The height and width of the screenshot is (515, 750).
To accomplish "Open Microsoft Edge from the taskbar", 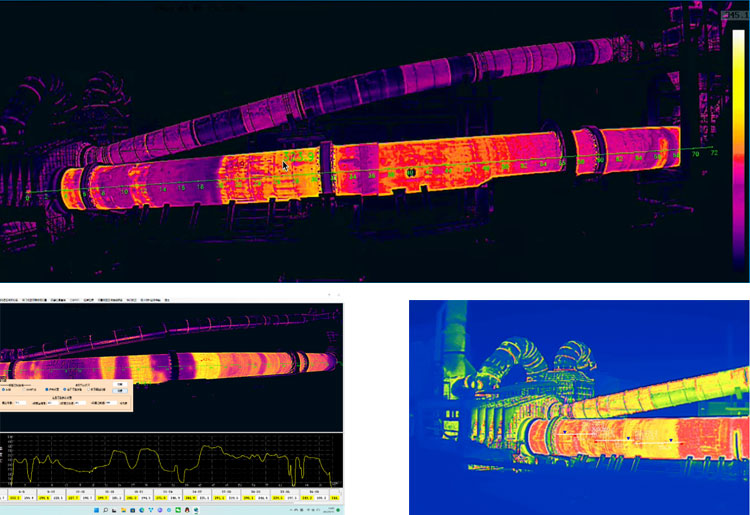I will (142, 510).
